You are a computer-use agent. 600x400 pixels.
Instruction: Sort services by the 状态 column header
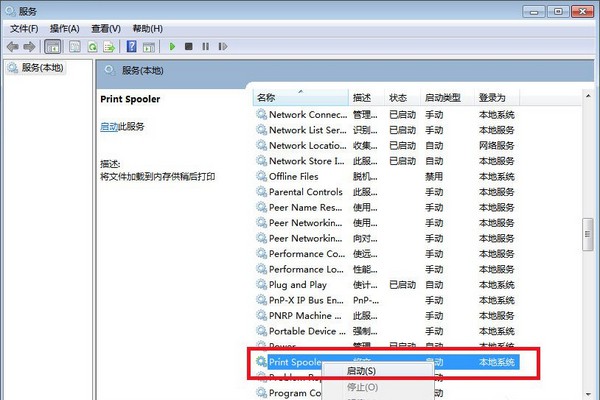[398, 98]
